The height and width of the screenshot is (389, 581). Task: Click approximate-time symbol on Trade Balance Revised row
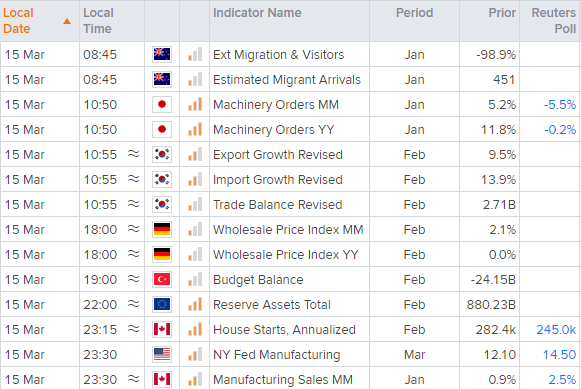(133, 204)
